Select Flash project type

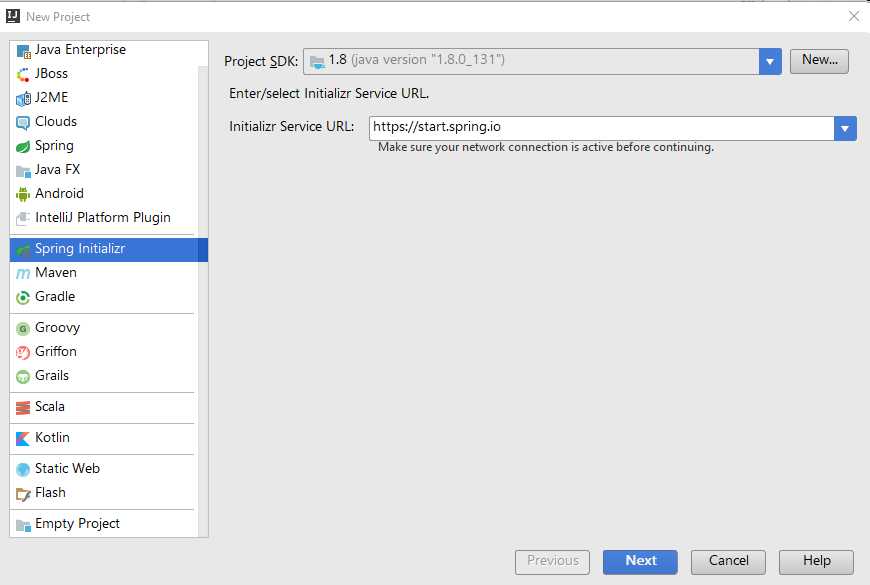point(103,492)
